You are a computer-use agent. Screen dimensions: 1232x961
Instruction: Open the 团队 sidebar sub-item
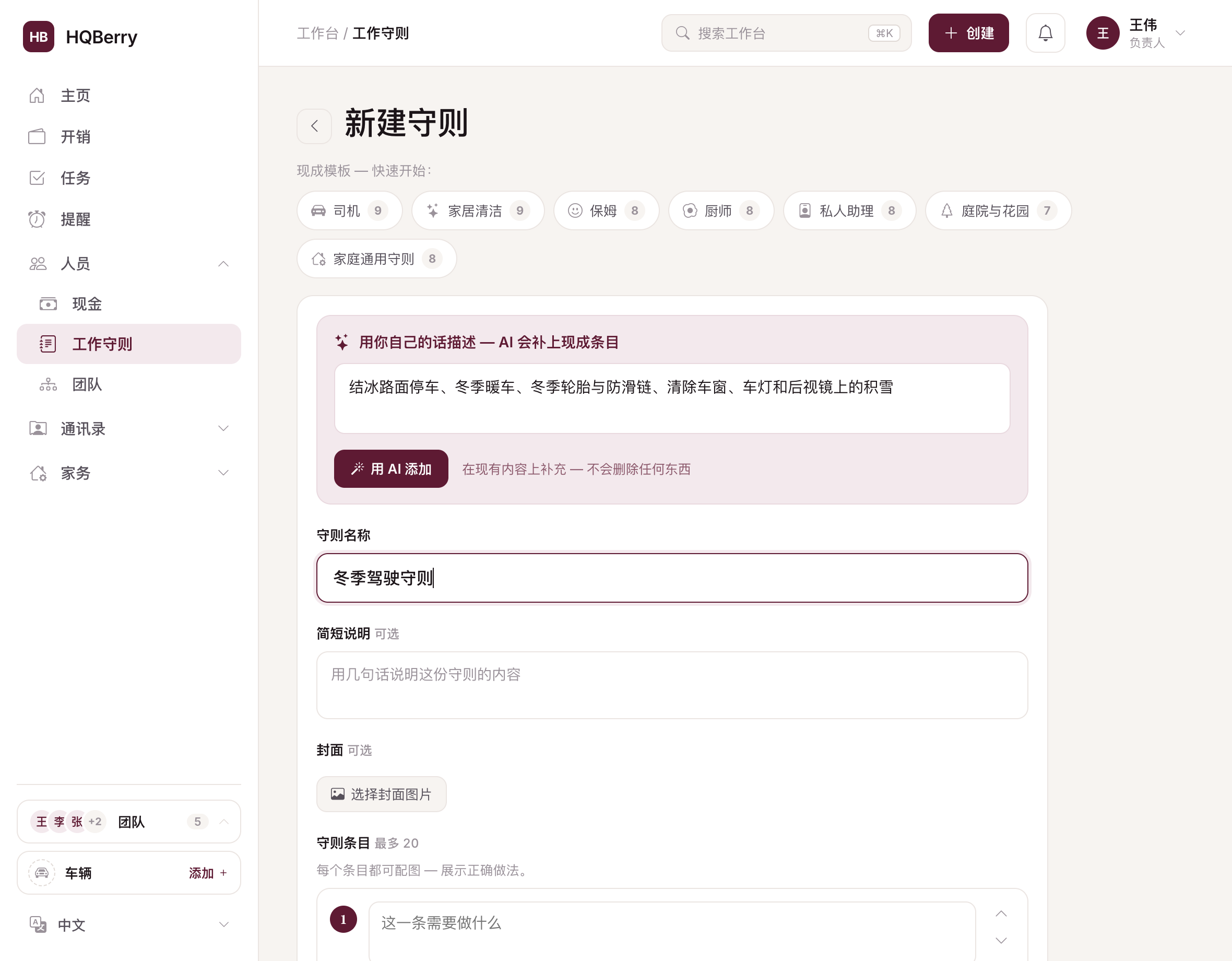point(128,384)
